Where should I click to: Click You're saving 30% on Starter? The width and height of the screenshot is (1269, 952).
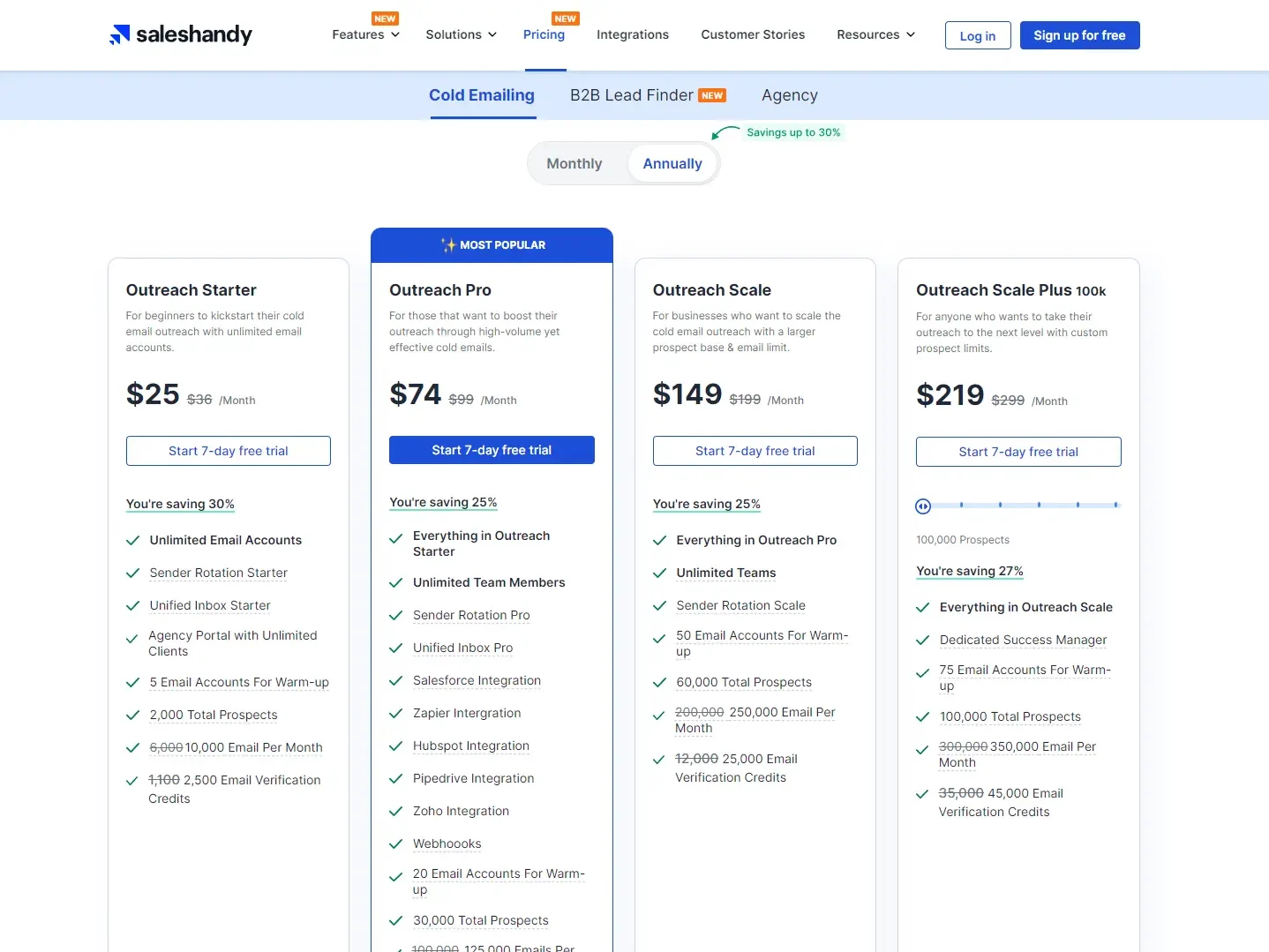(x=180, y=504)
